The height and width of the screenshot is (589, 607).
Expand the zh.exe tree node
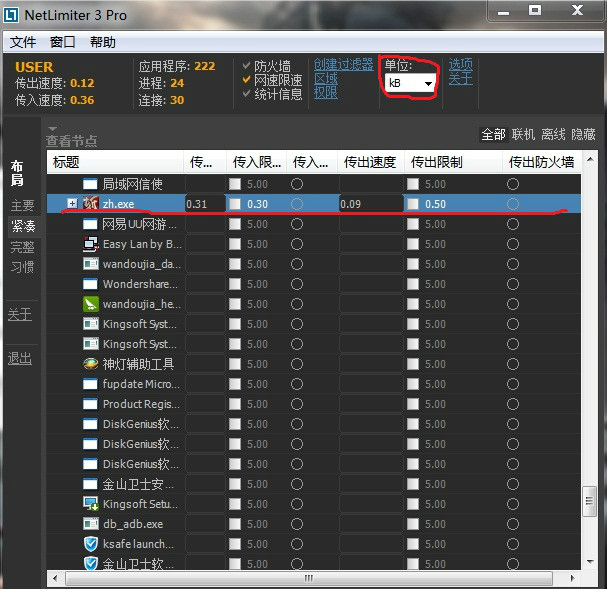pyautogui.click(x=72, y=203)
